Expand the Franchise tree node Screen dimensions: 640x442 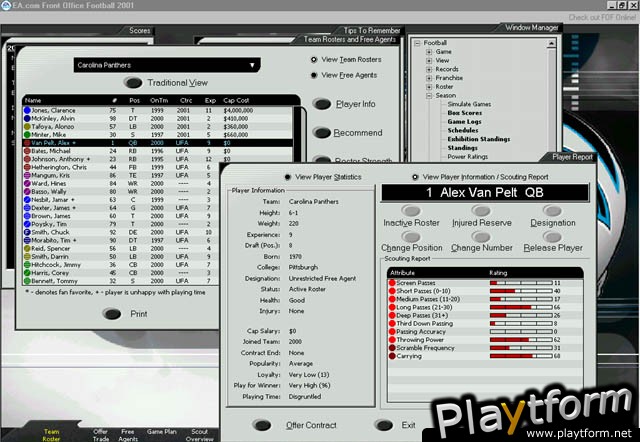tap(429, 78)
